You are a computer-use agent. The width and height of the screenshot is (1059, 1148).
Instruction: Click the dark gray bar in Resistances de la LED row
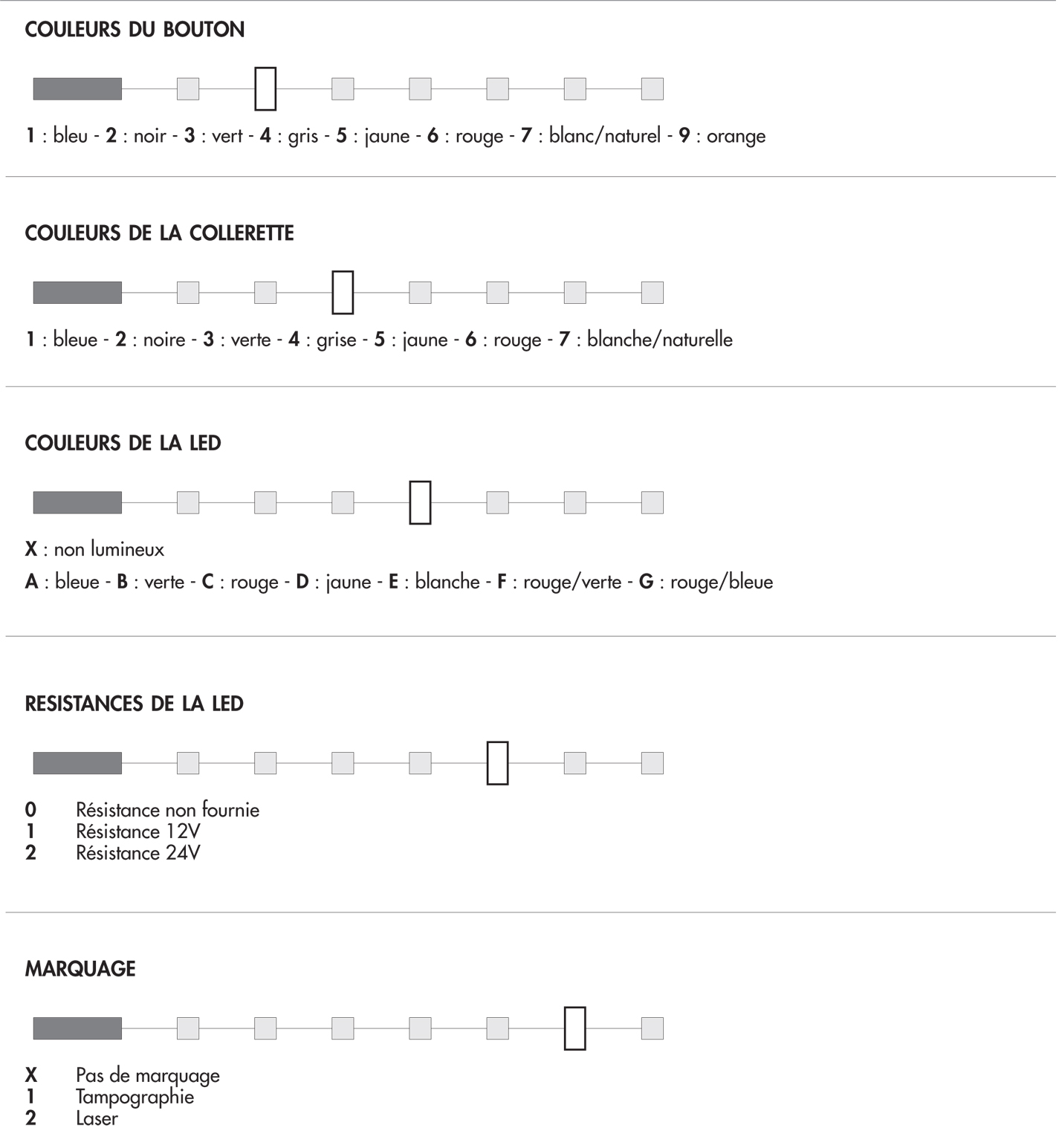coord(77,763)
